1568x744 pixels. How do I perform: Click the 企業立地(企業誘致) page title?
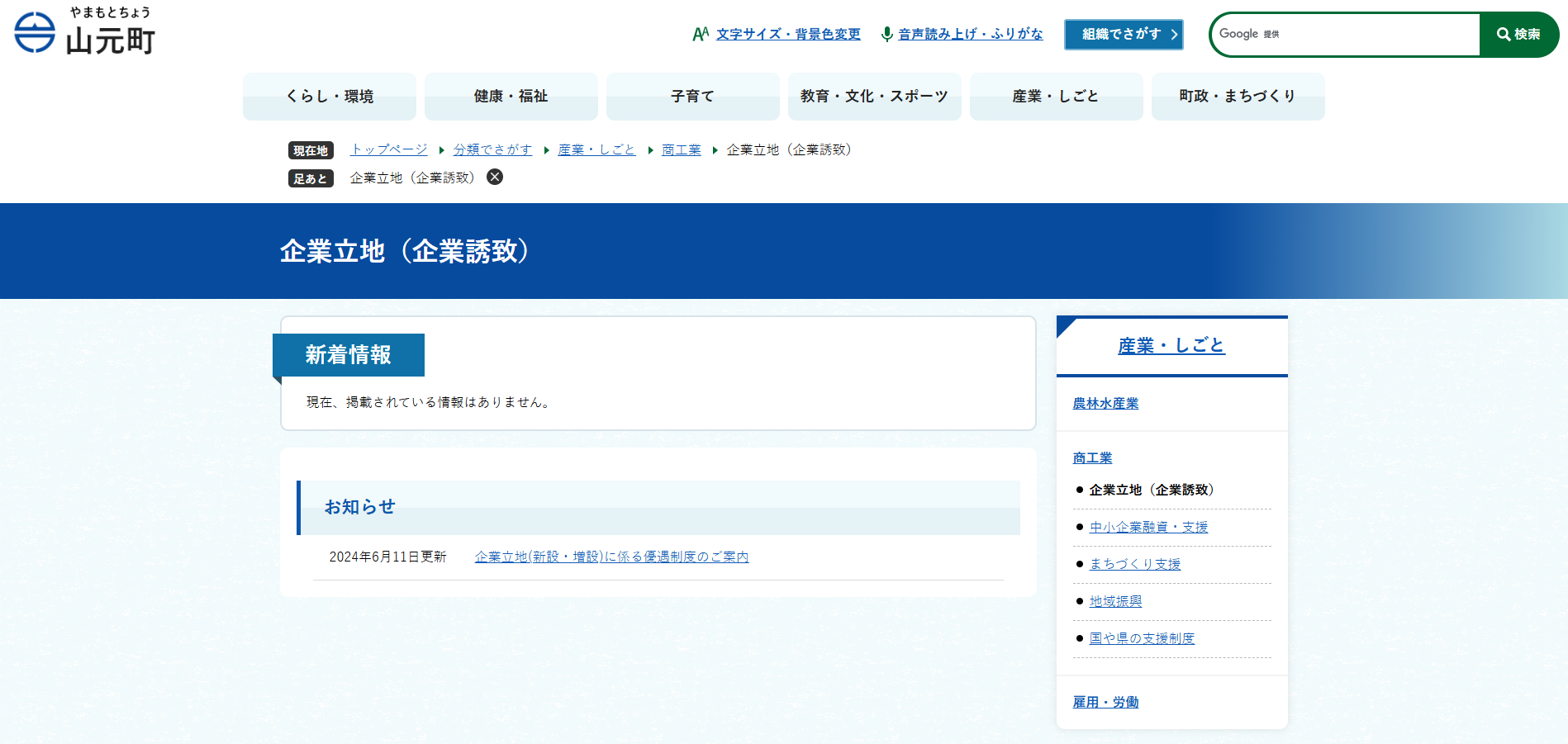[x=405, y=251]
